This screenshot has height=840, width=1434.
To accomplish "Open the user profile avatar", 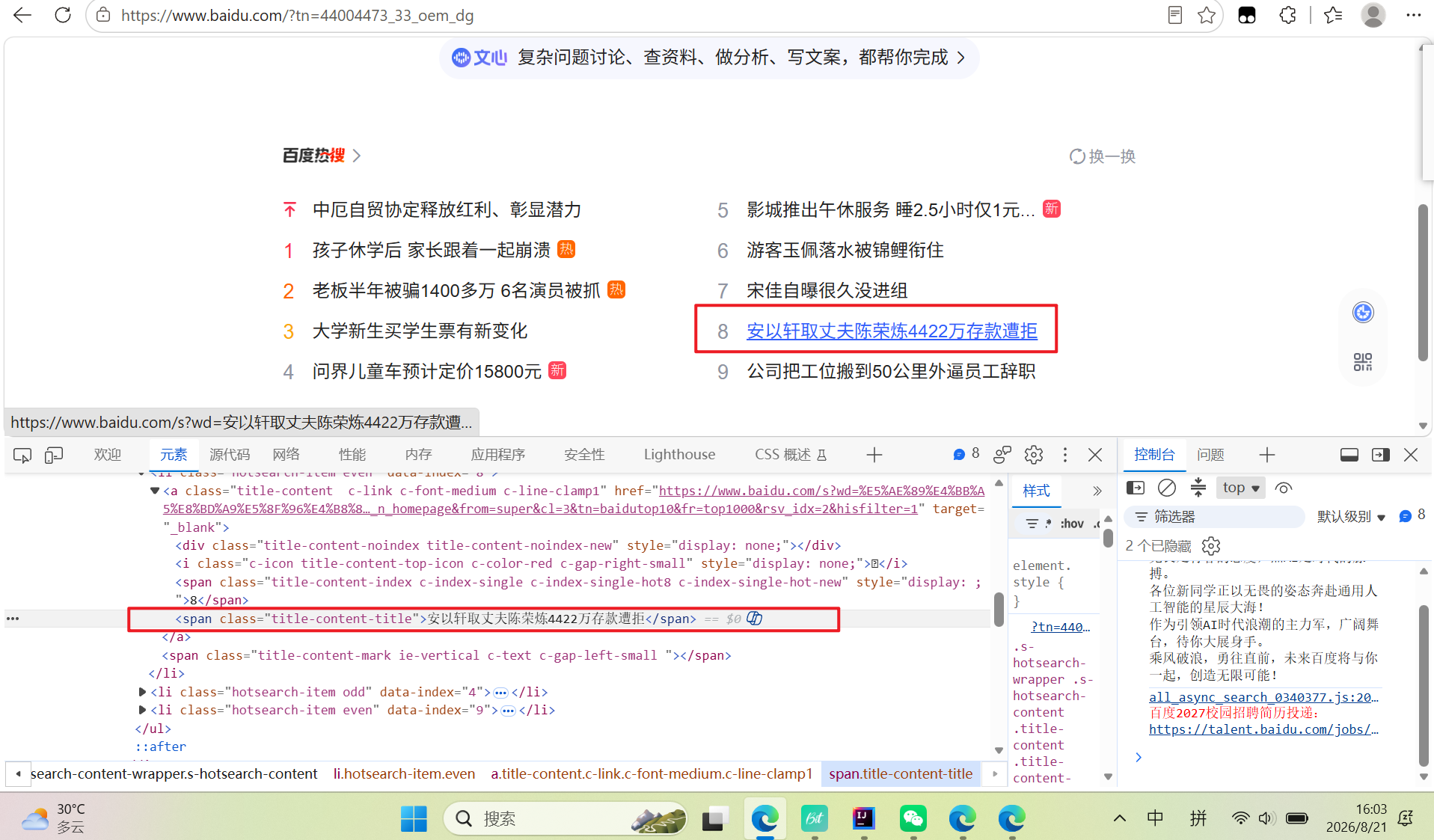I will 1373,15.
